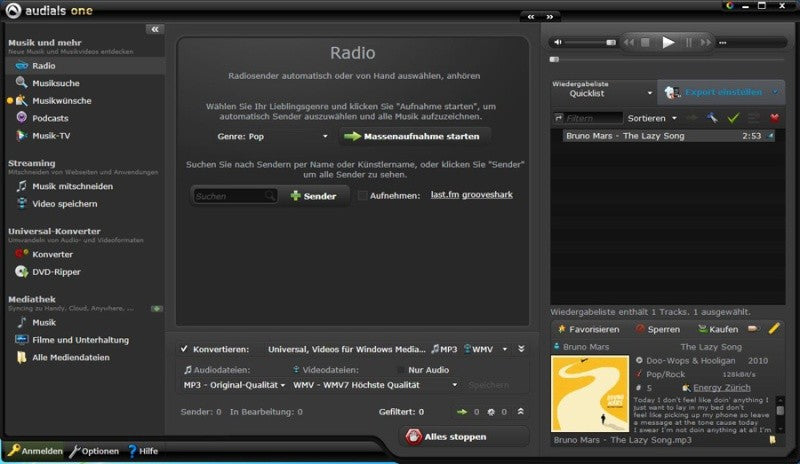Click the Sender button with the plus
Viewport: 800px width, 464px height.
pyautogui.click(x=313, y=196)
